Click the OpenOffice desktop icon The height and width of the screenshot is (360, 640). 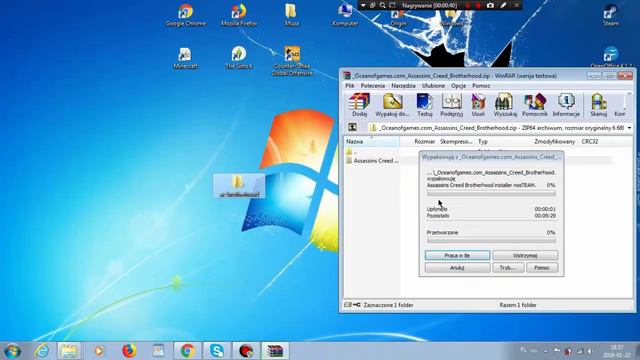[611, 57]
